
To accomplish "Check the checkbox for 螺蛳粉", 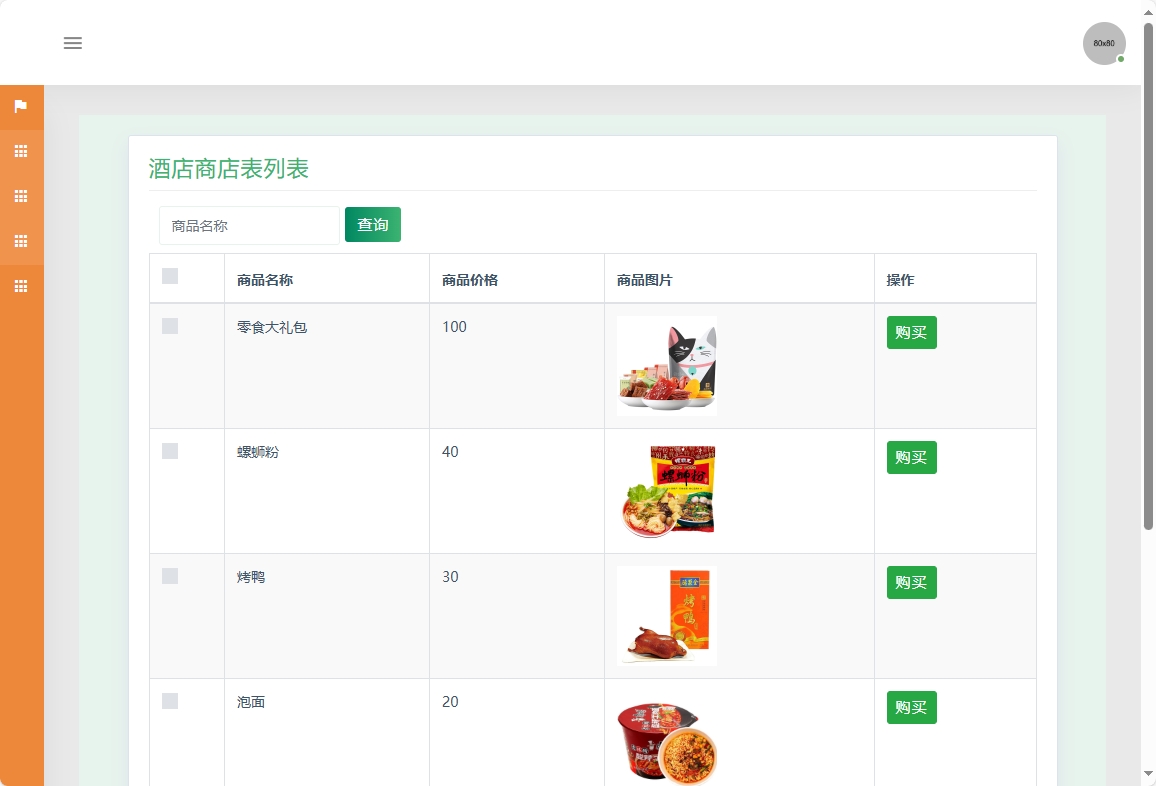I will (169, 450).
